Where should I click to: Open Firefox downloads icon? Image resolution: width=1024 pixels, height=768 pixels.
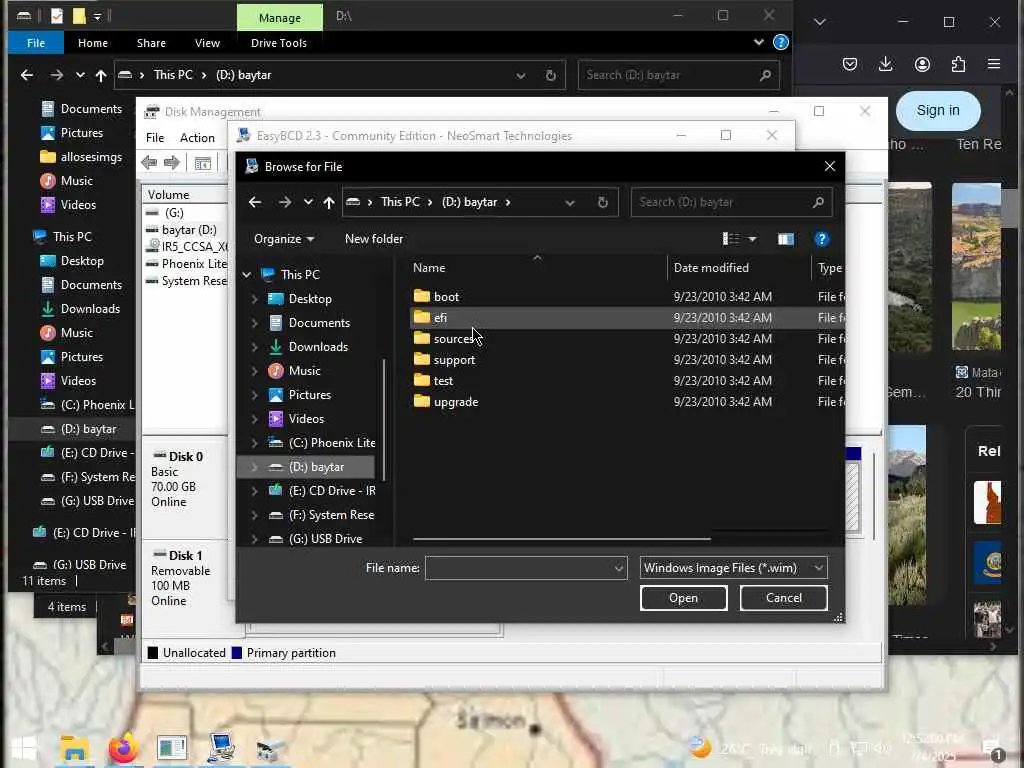[x=886, y=64]
